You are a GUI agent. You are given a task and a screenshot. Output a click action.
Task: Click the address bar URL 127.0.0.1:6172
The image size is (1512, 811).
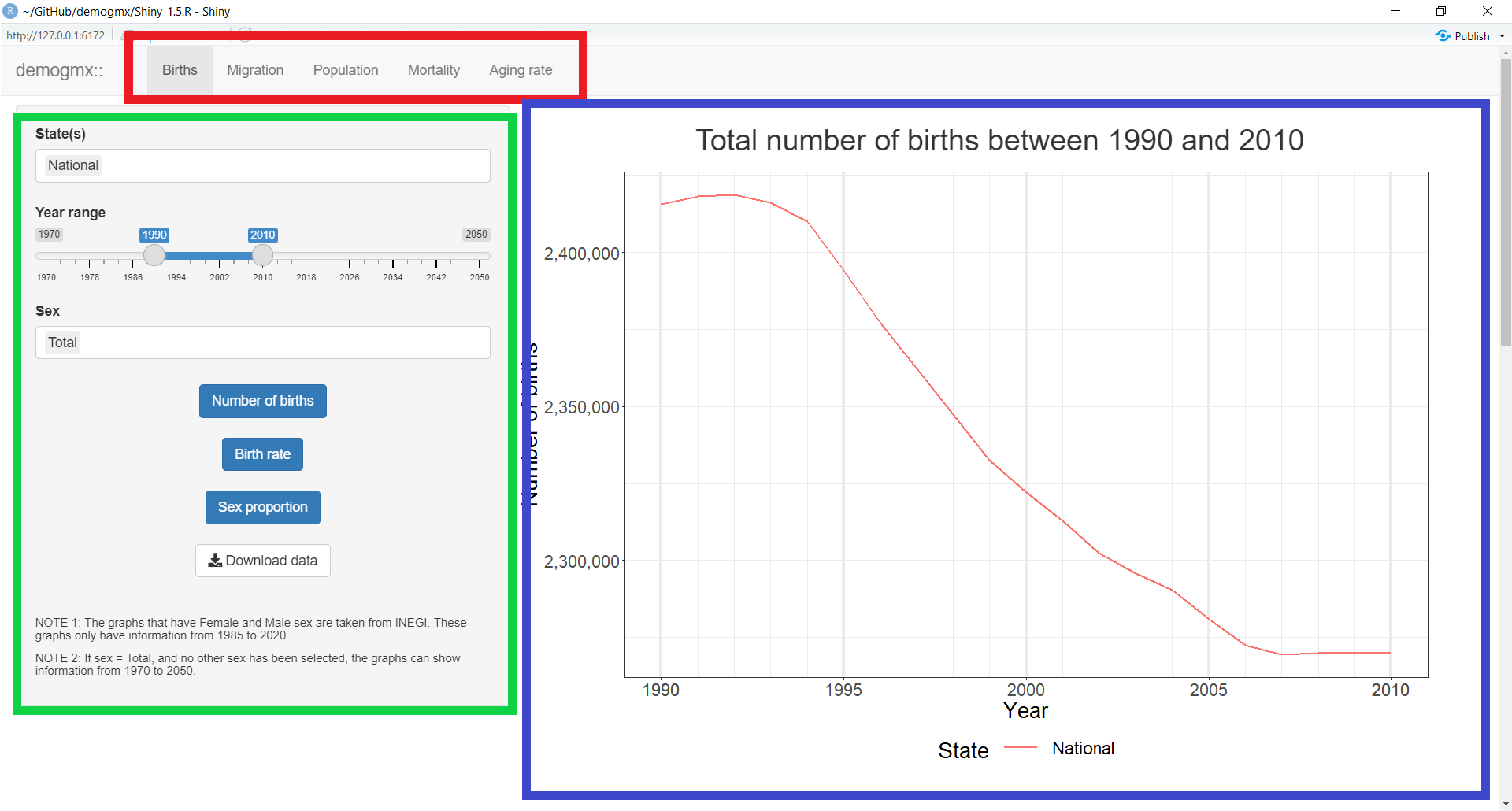56,35
